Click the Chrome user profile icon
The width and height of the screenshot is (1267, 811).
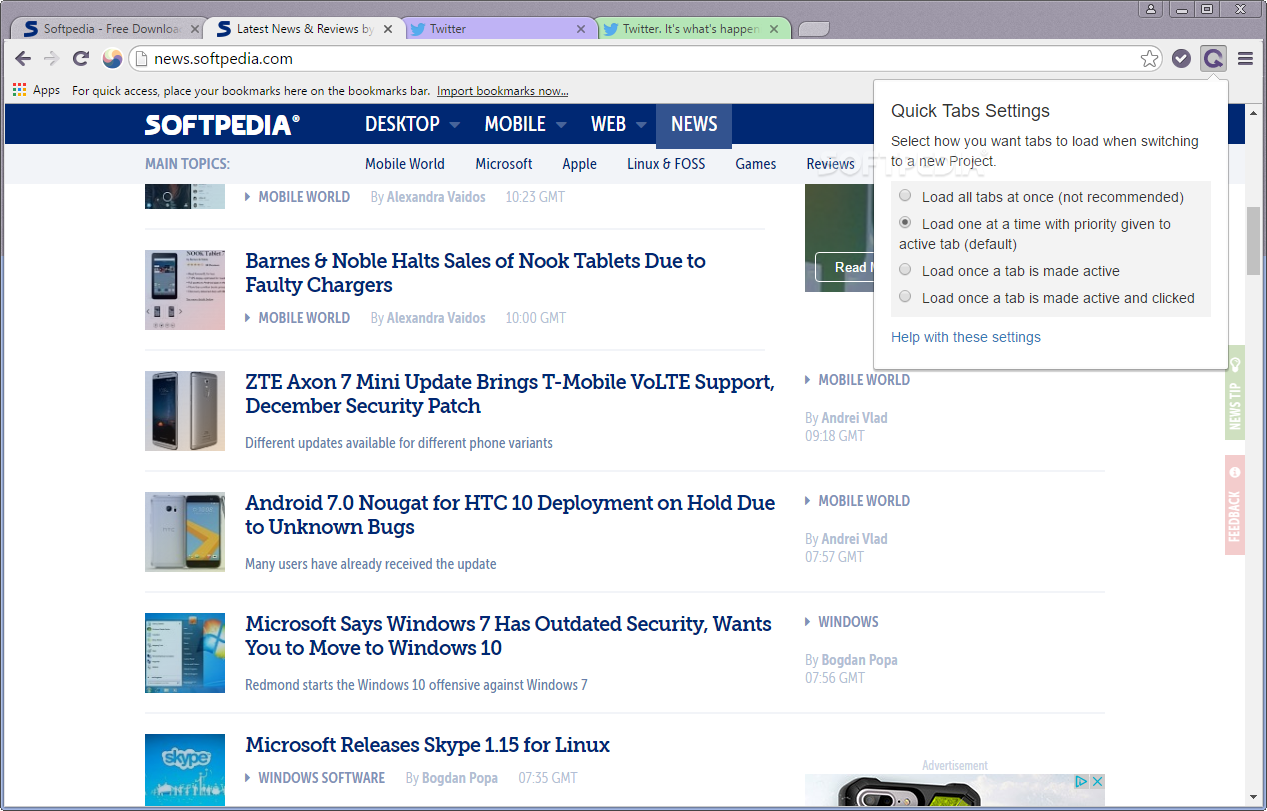click(1151, 9)
